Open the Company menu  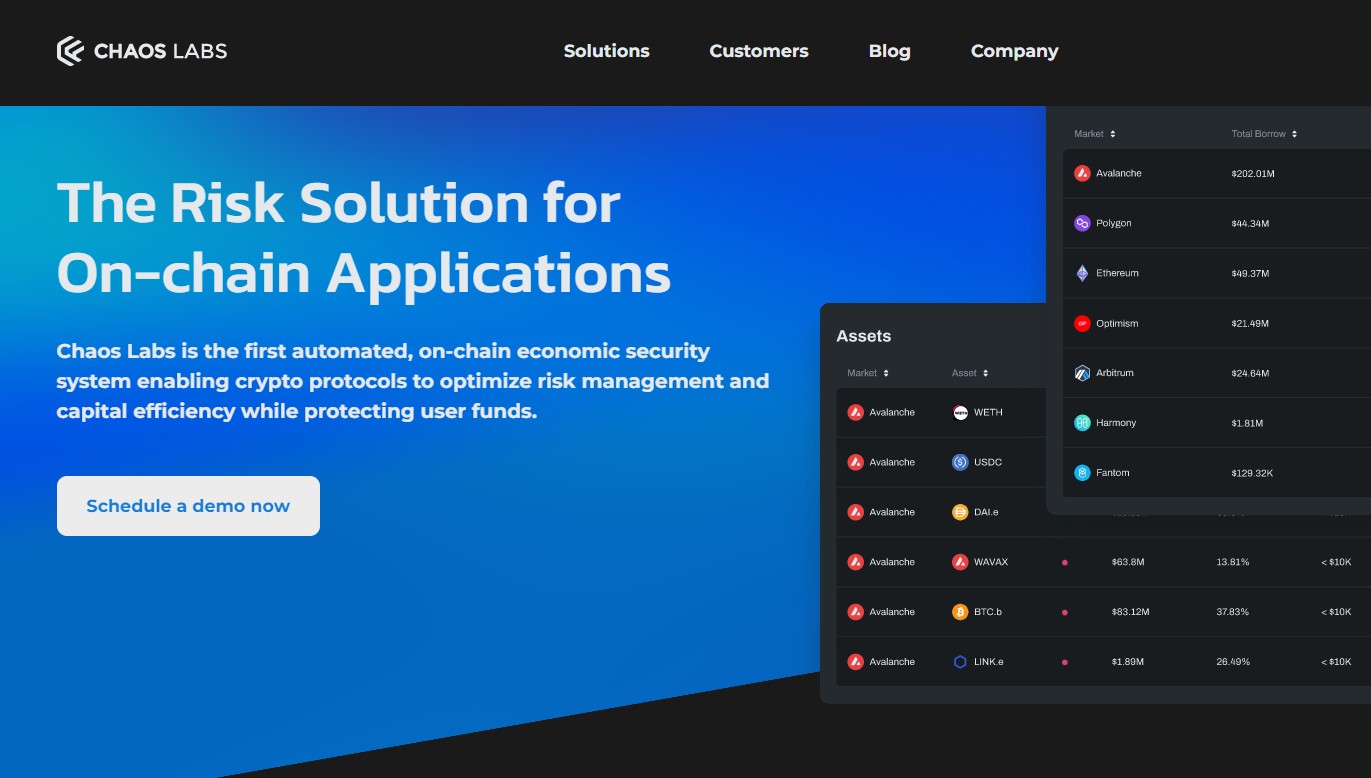pos(1014,51)
